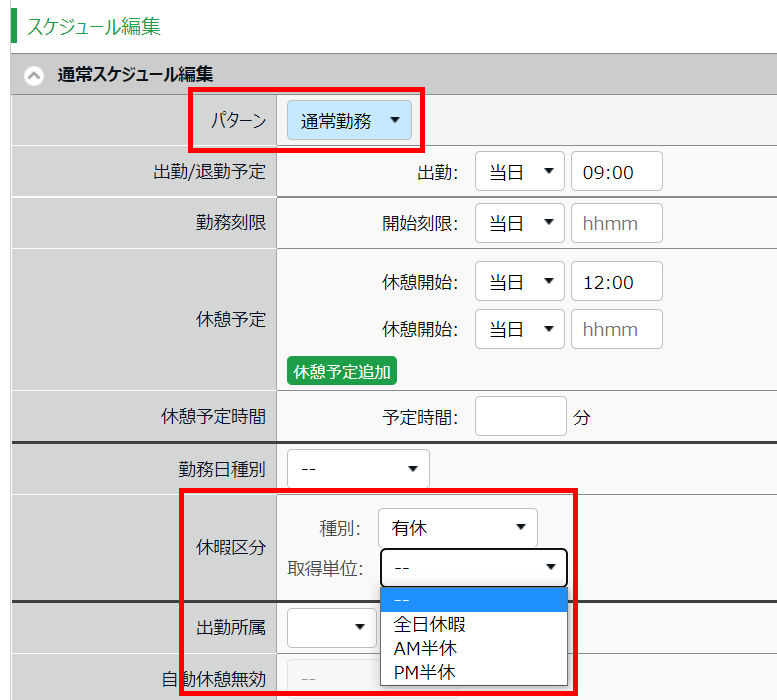The height and width of the screenshot is (700, 777).
Task: Select the blank -- option in list
Action: point(473,599)
